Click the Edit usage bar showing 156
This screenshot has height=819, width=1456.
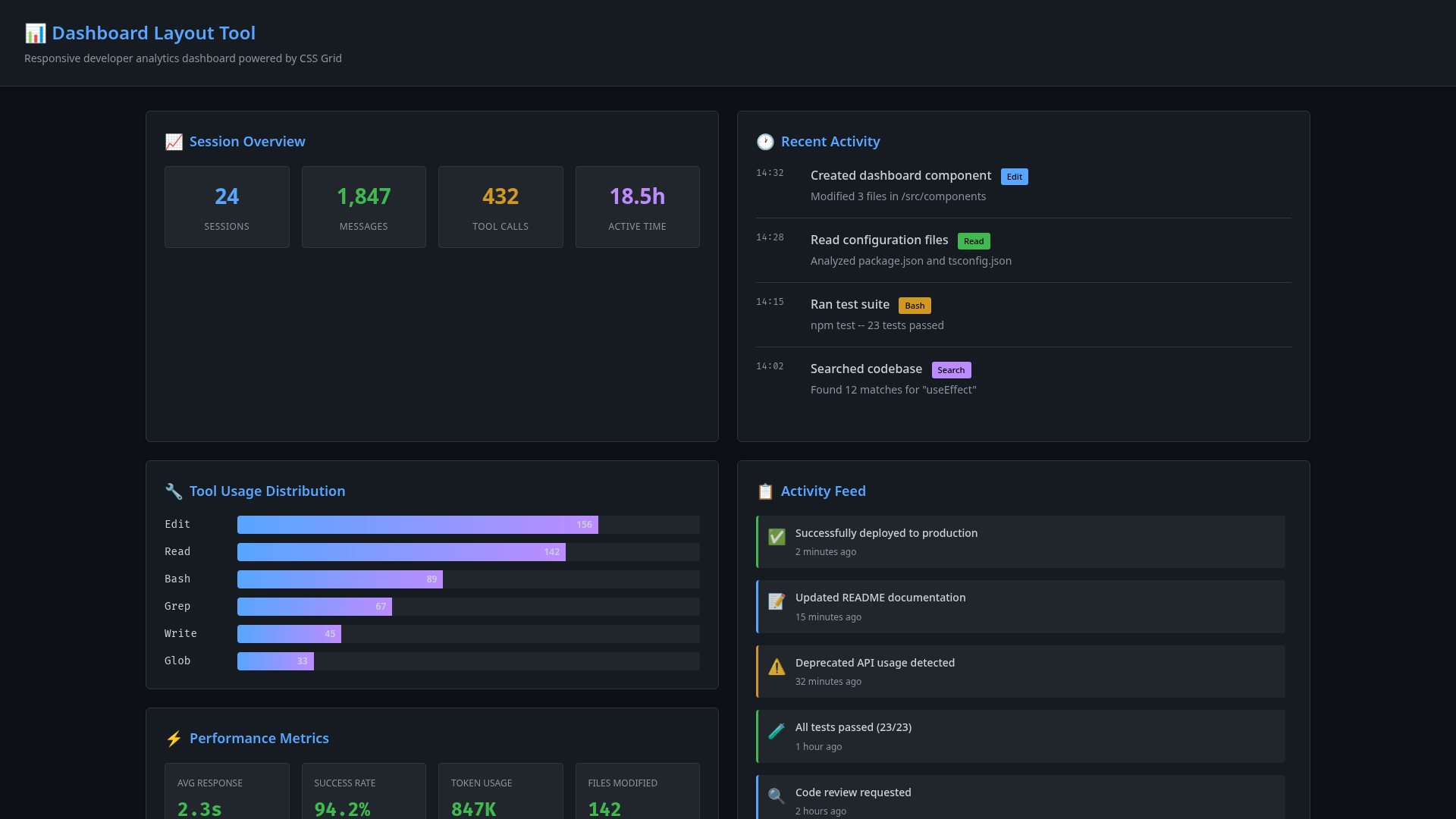(417, 525)
